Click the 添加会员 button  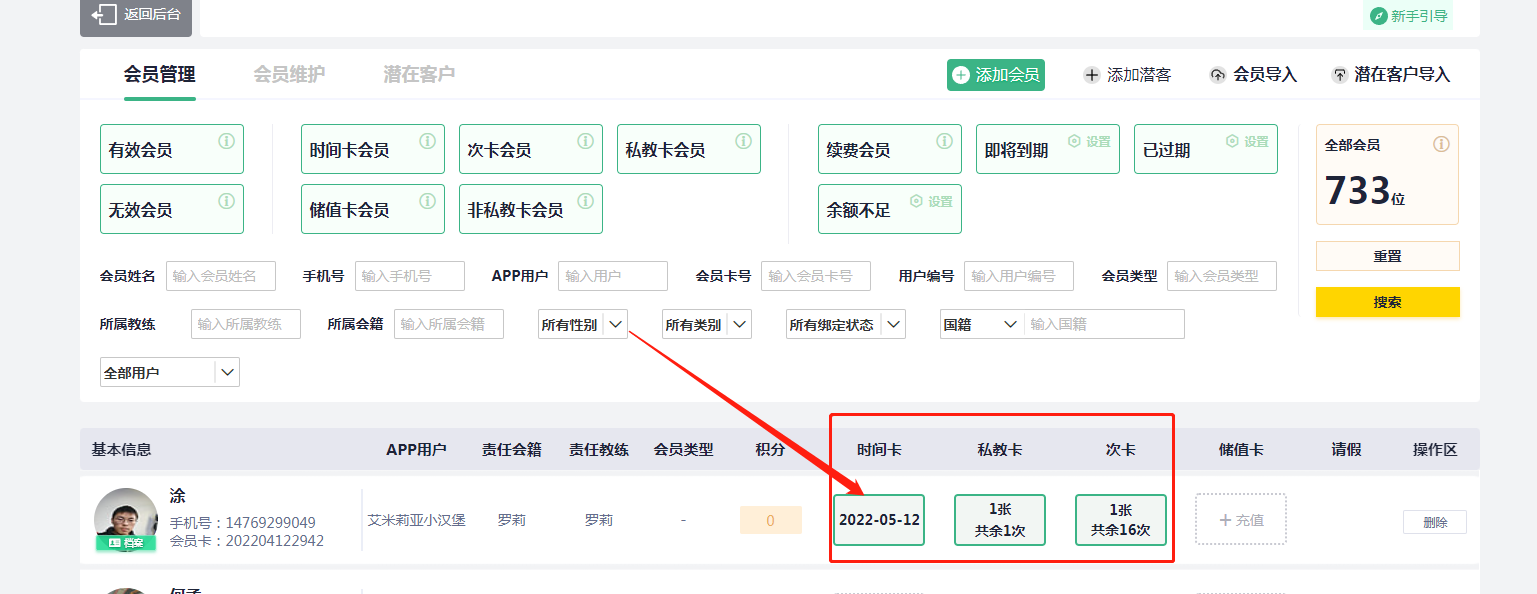[x=995, y=75]
